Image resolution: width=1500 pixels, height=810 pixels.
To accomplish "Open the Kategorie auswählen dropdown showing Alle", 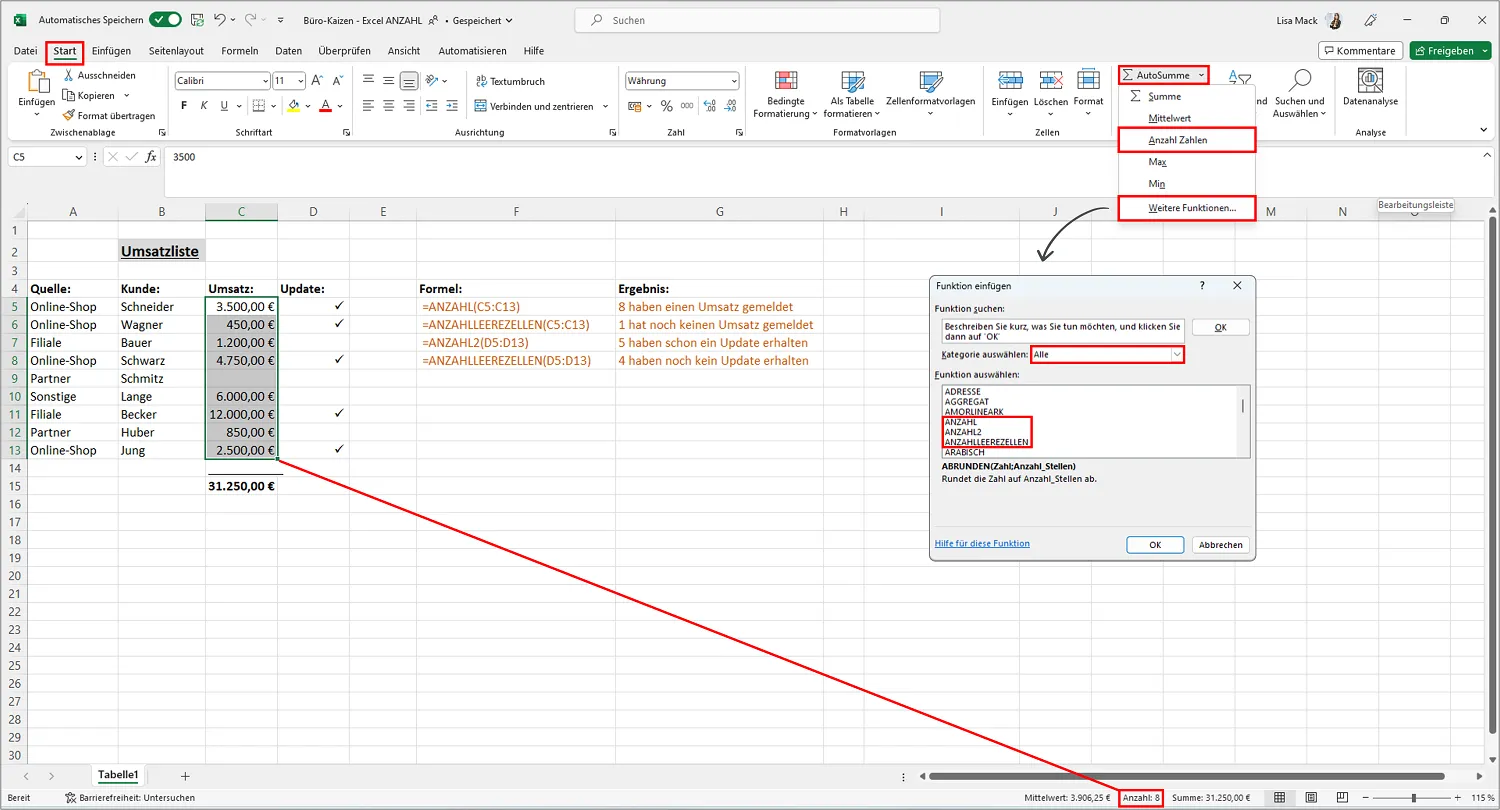I will [1107, 354].
